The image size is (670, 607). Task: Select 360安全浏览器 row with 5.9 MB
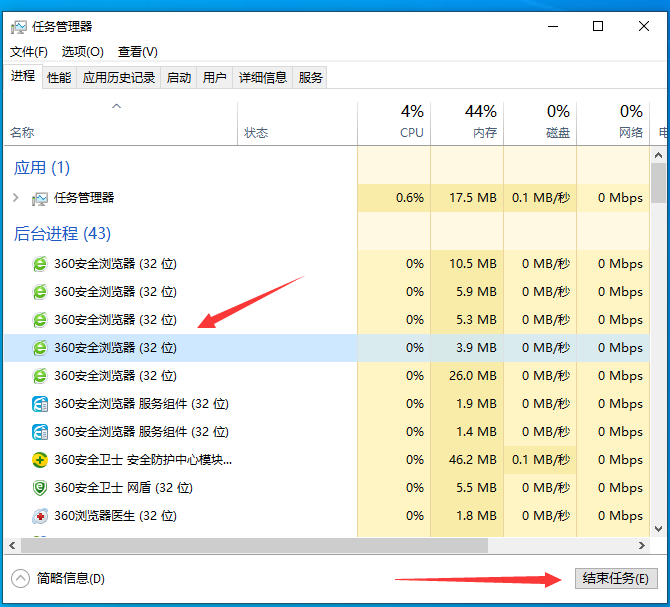(x=327, y=292)
